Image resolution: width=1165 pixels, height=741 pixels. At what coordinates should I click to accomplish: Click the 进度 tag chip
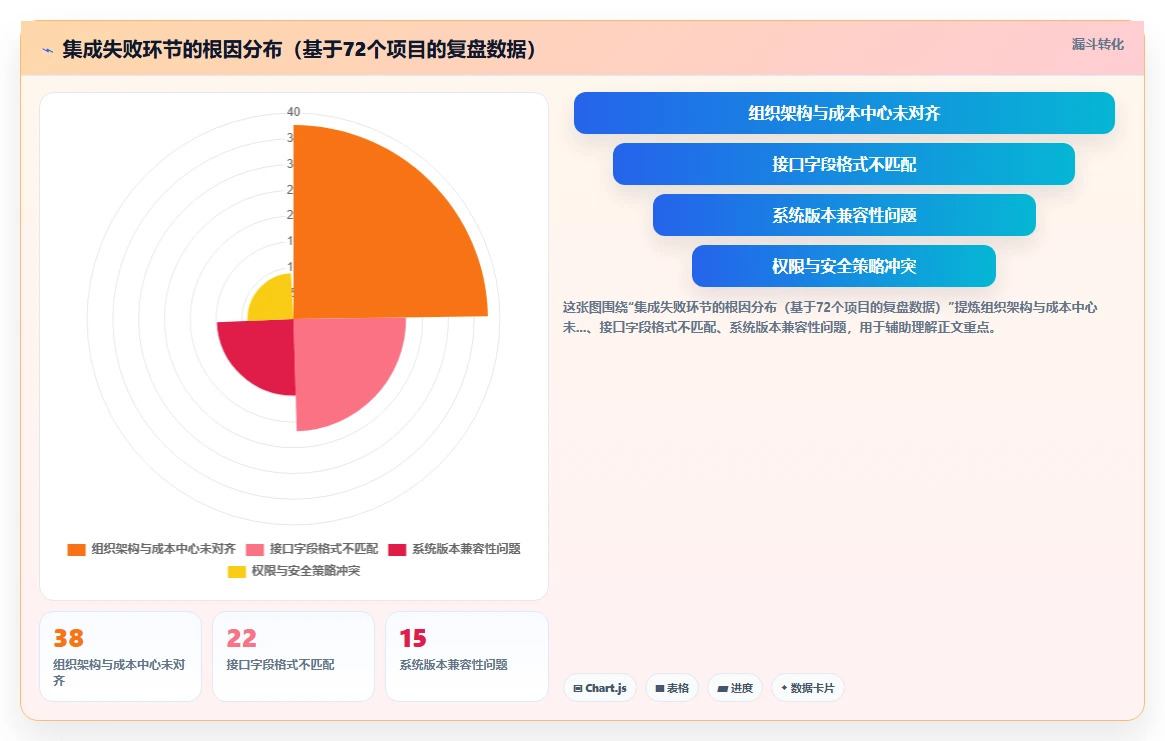(735, 688)
